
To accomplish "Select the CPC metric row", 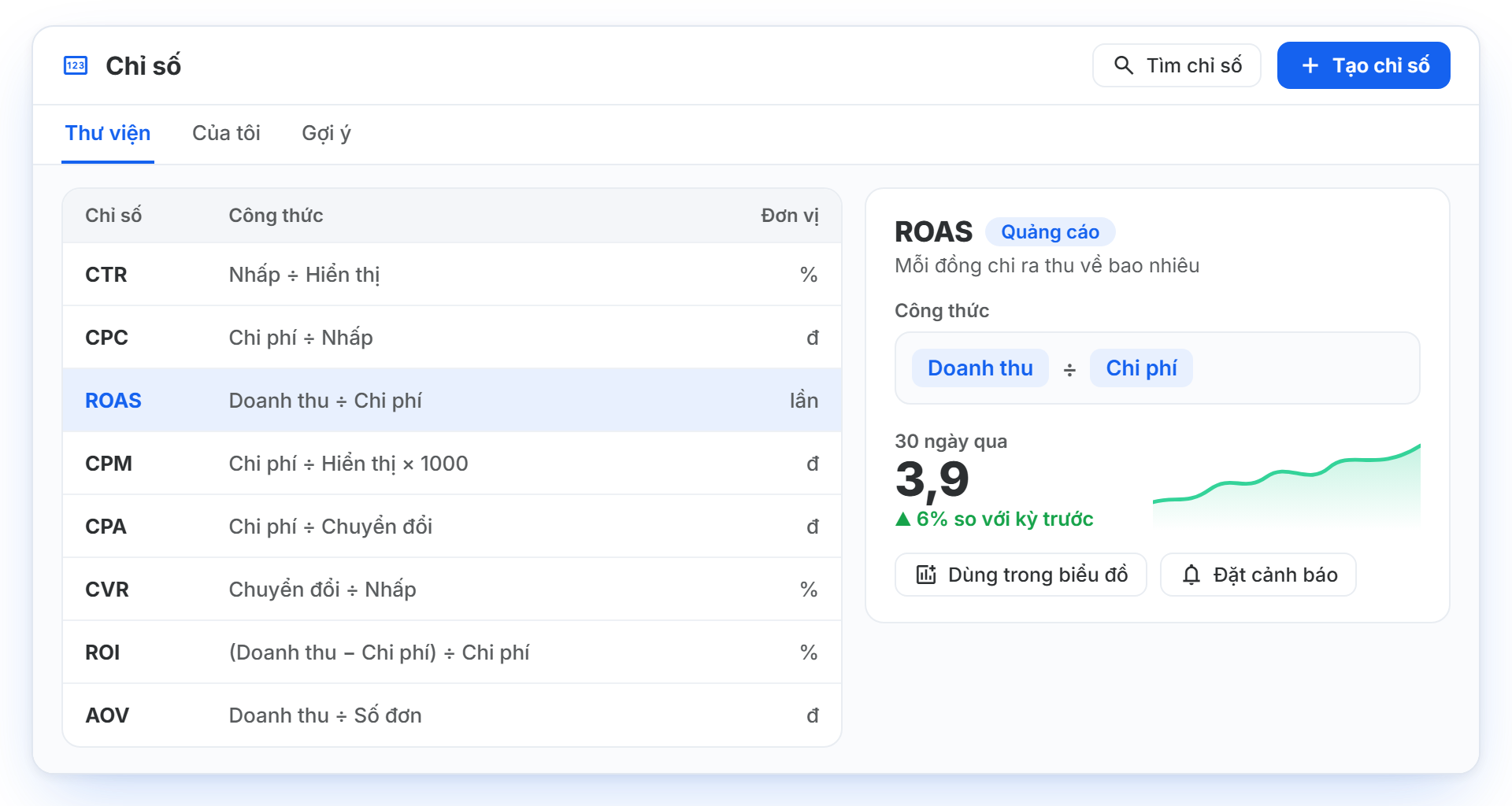I will point(452,337).
